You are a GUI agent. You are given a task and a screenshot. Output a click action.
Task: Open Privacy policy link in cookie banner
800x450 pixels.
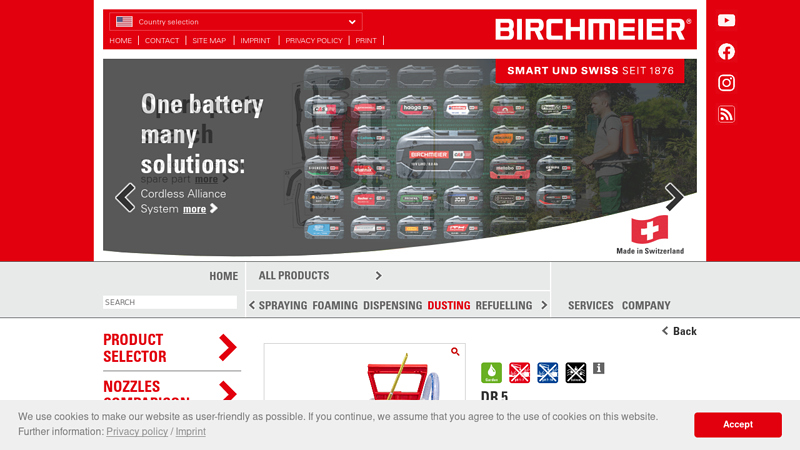click(137, 432)
